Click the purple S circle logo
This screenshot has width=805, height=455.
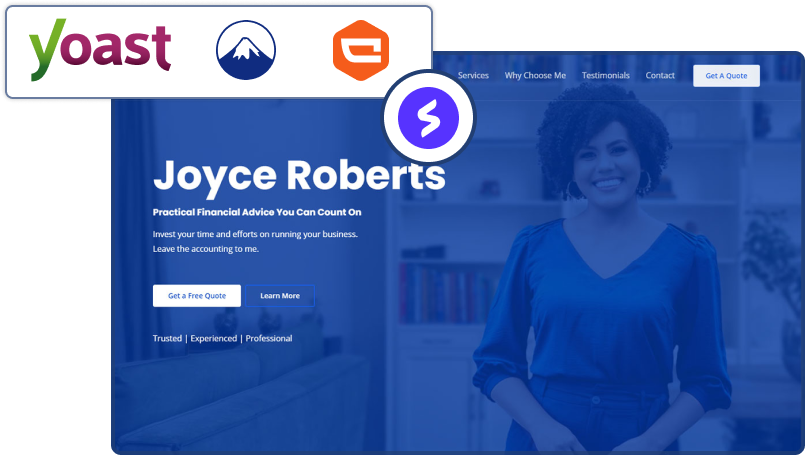pos(428,118)
